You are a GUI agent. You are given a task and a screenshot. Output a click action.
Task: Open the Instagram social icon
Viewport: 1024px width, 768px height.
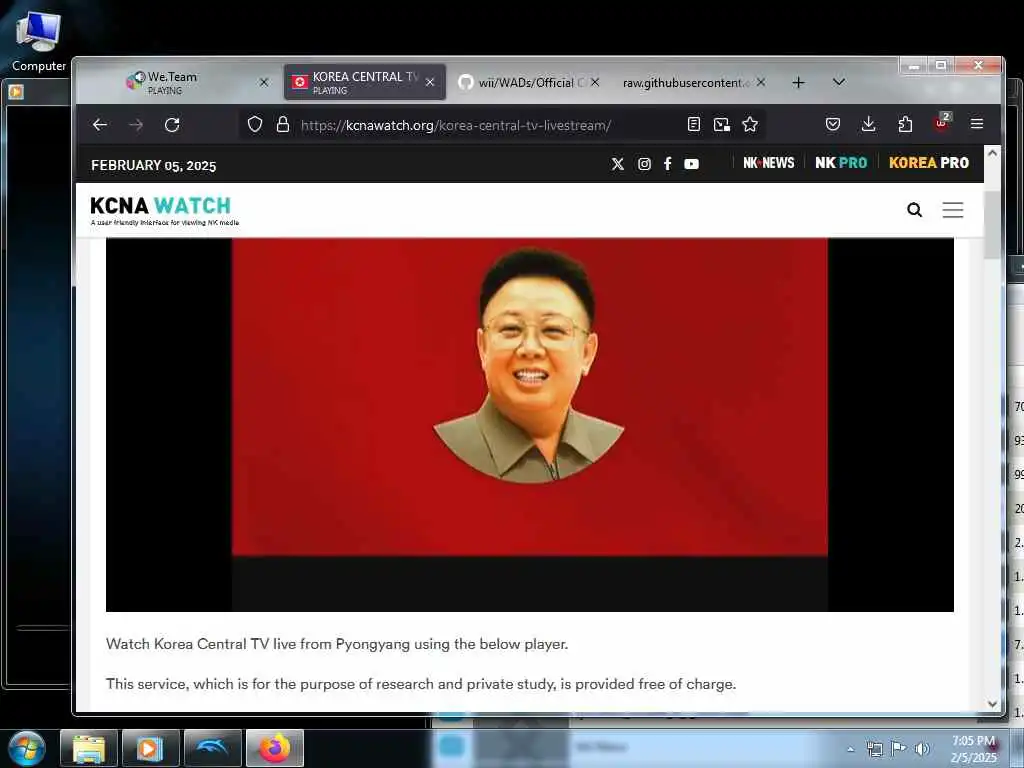644,164
